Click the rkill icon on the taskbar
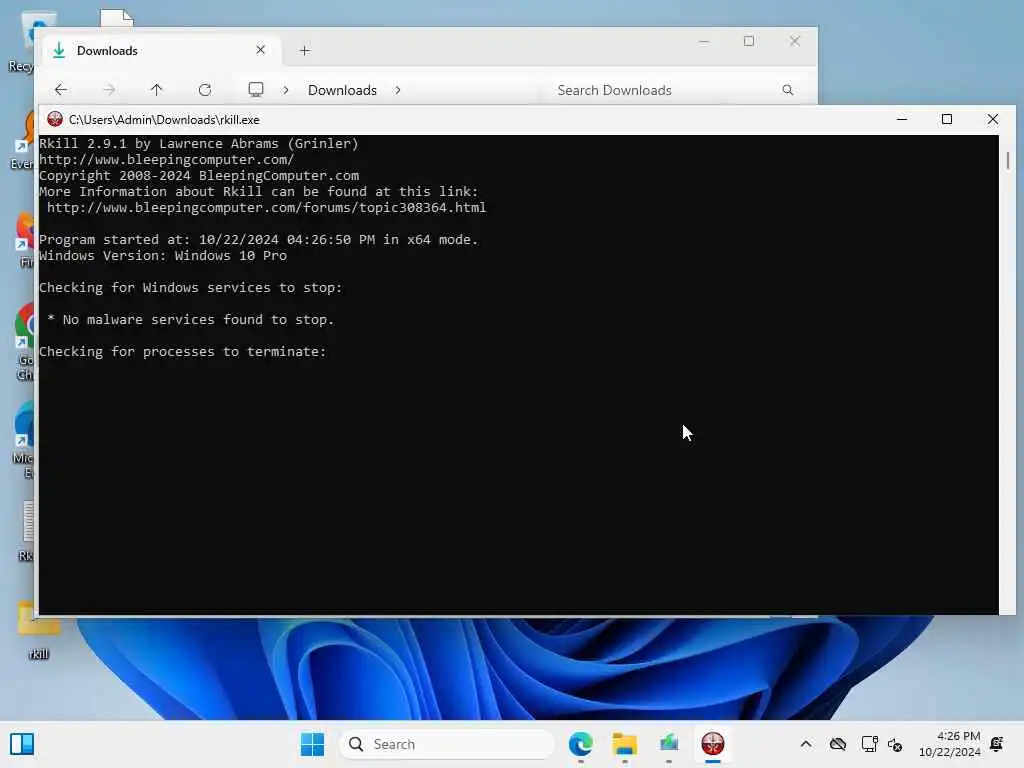This screenshot has width=1024, height=768. 712,744
